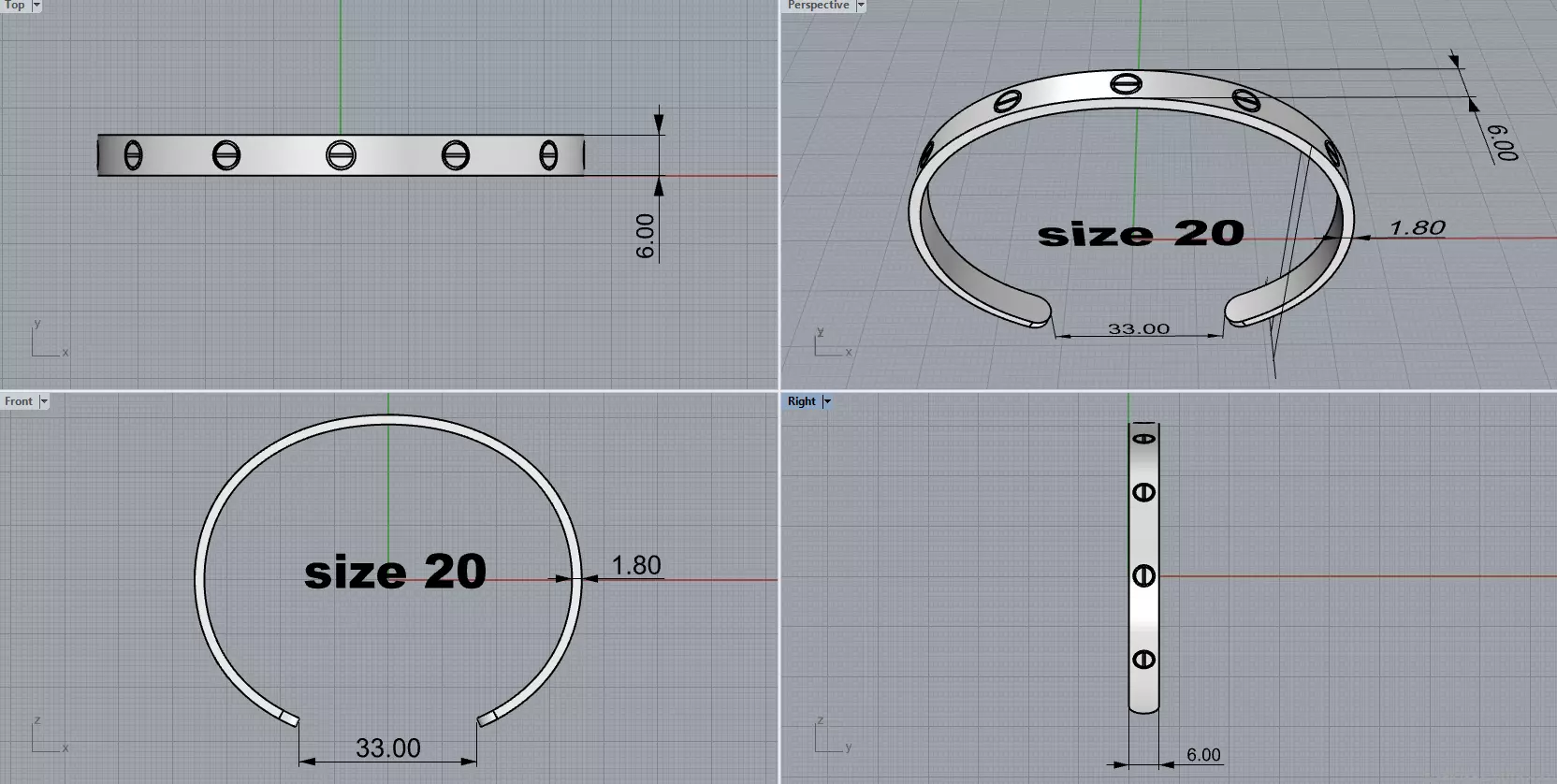Select the 6.00 dimension in Perspective viewport
This screenshot has height=784, width=1557.
[x=1501, y=143]
